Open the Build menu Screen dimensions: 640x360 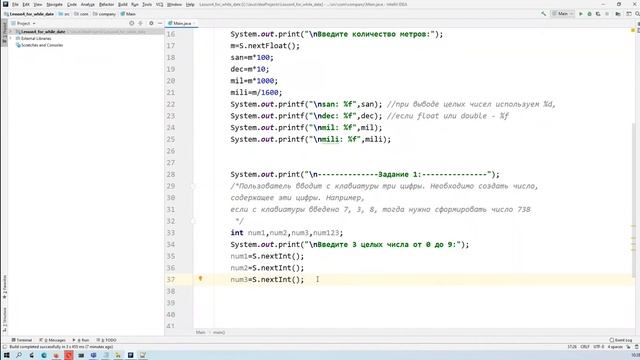pos(123,4)
